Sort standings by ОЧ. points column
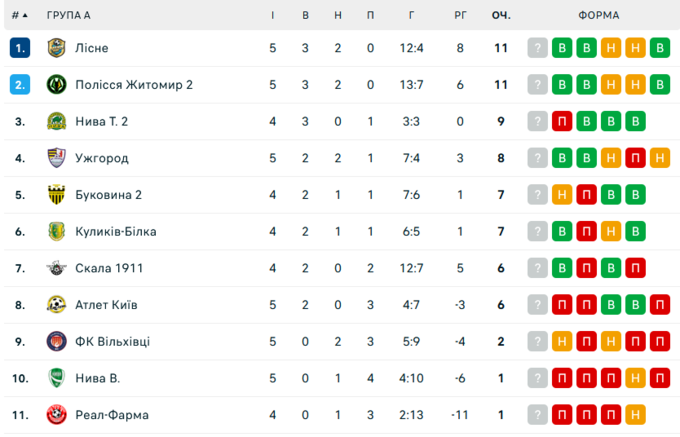The height and width of the screenshot is (437, 680). point(501,15)
